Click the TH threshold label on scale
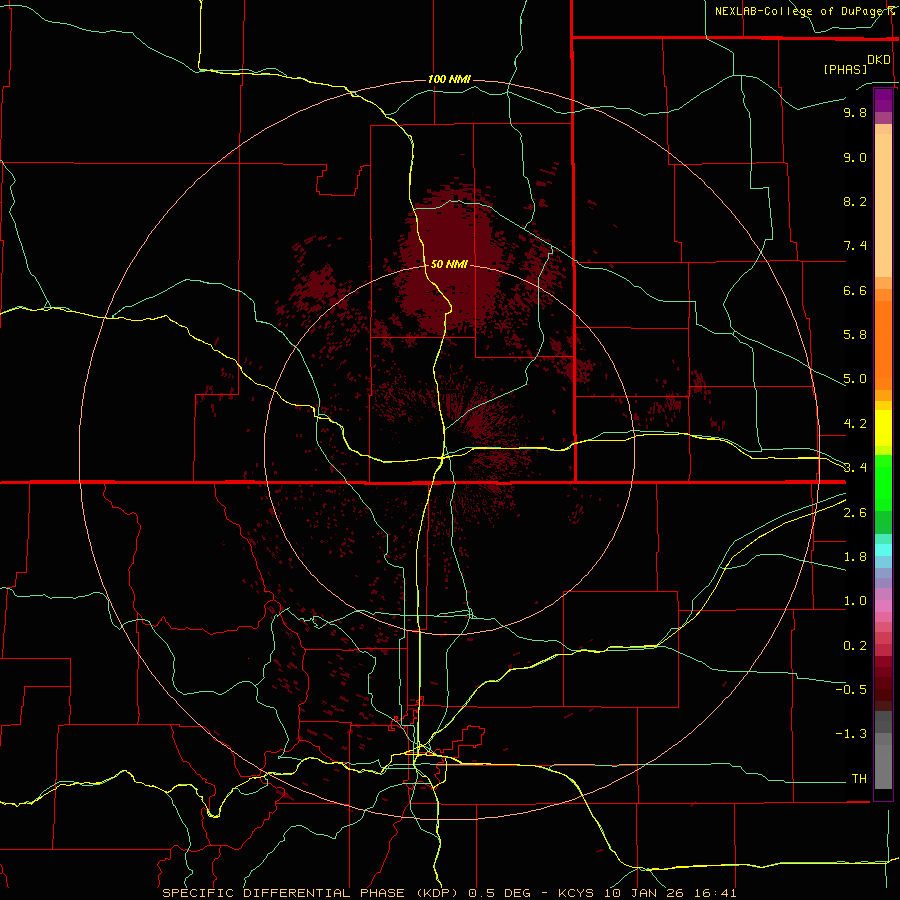The width and height of the screenshot is (900, 900). pyautogui.click(x=859, y=779)
